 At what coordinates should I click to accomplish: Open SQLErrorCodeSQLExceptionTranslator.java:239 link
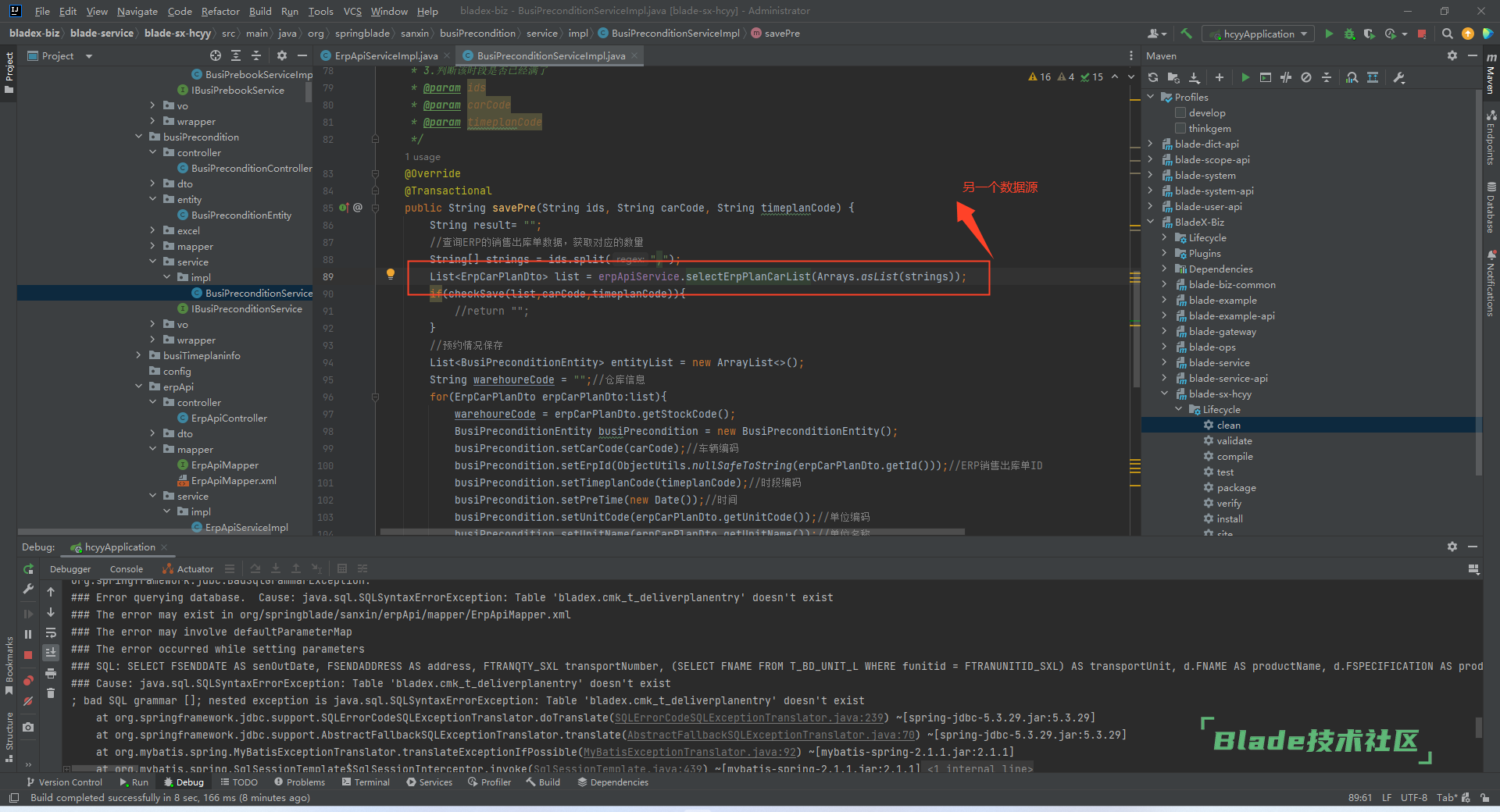[x=749, y=718]
